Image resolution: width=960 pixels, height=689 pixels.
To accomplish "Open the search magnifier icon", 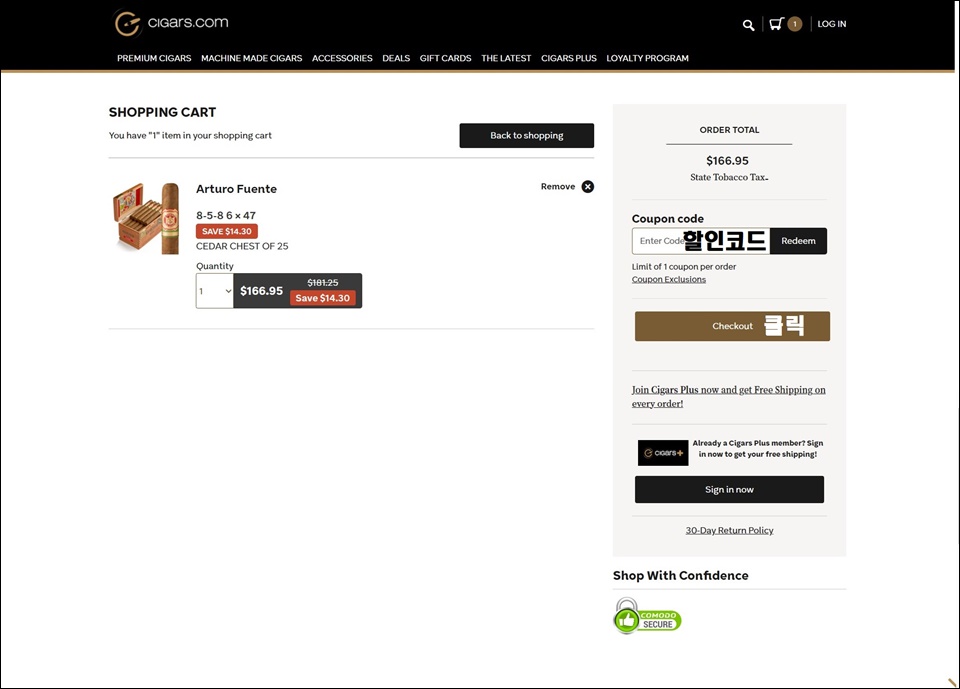I will pos(748,24).
